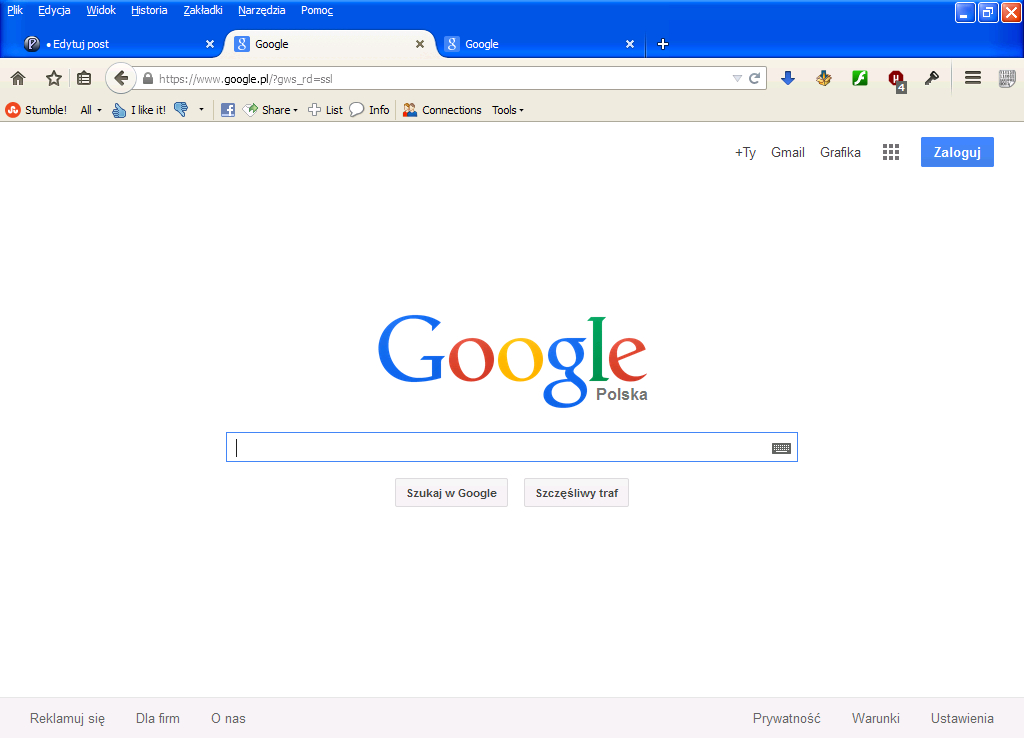This screenshot has width=1024, height=738.
Task: Click the Zaloguj sign-in button
Action: [x=957, y=152]
